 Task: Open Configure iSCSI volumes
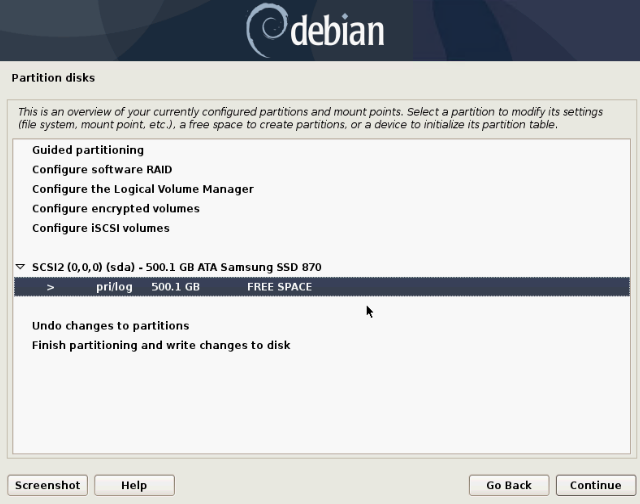pyautogui.click(x=100, y=228)
